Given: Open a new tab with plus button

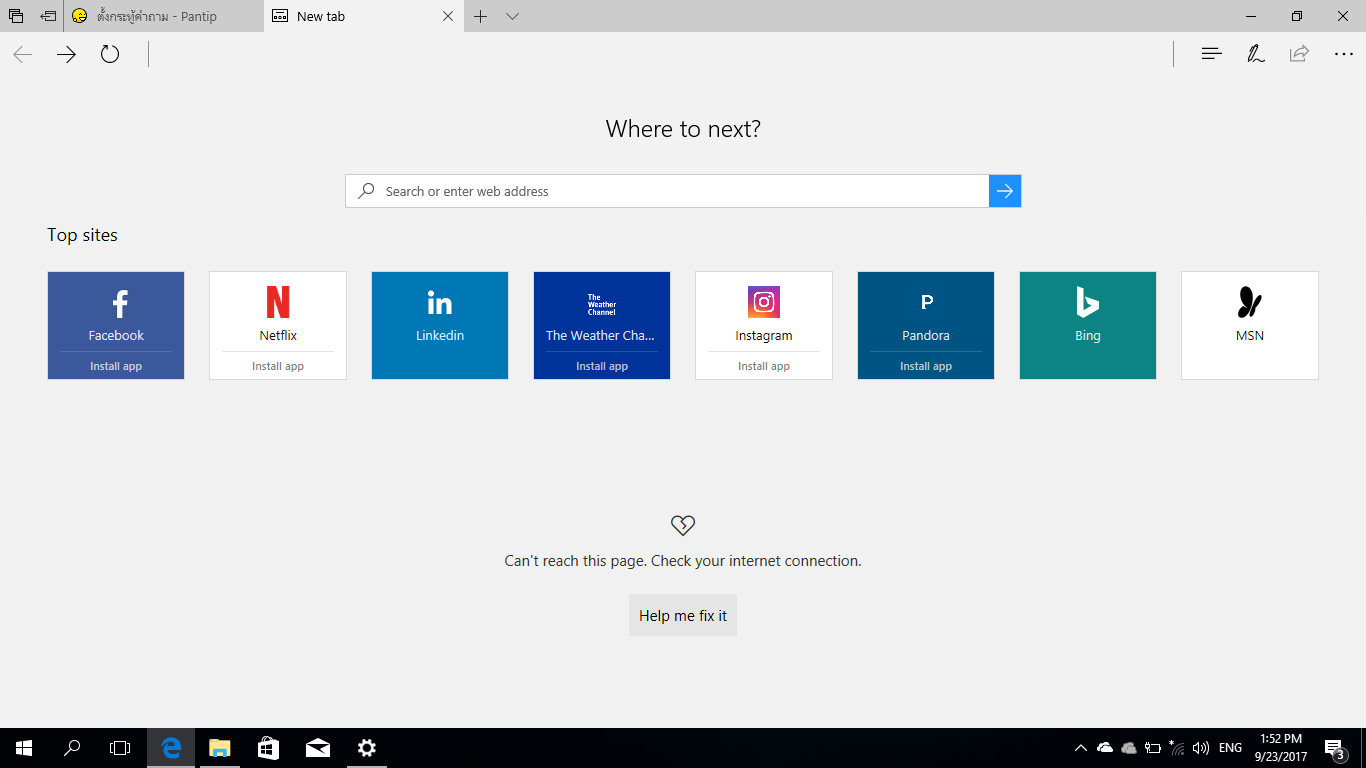Looking at the screenshot, I should coord(481,16).
